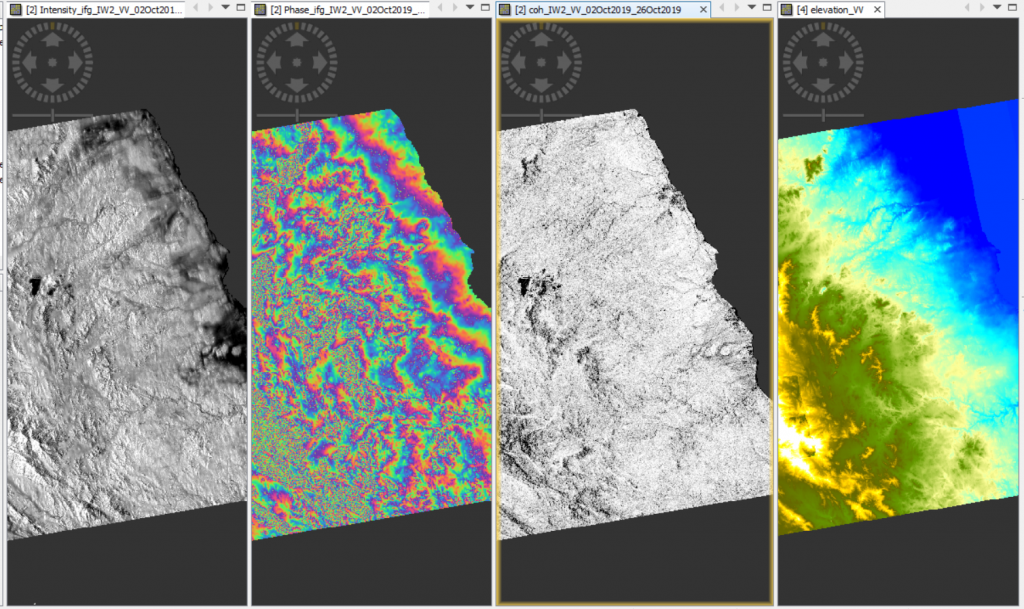Click the rotation ring marker in elevation_VV view
Screen dimensions: 1024x609
[x=823, y=26]
